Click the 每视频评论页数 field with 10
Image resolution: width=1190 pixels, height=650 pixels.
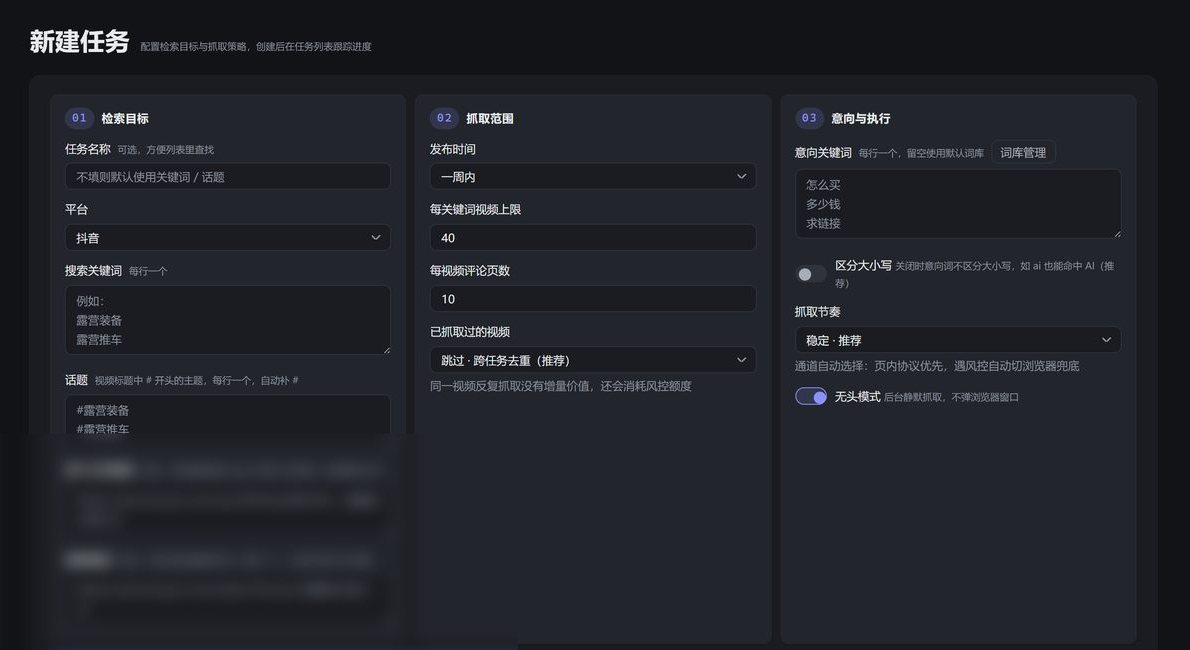593,298
